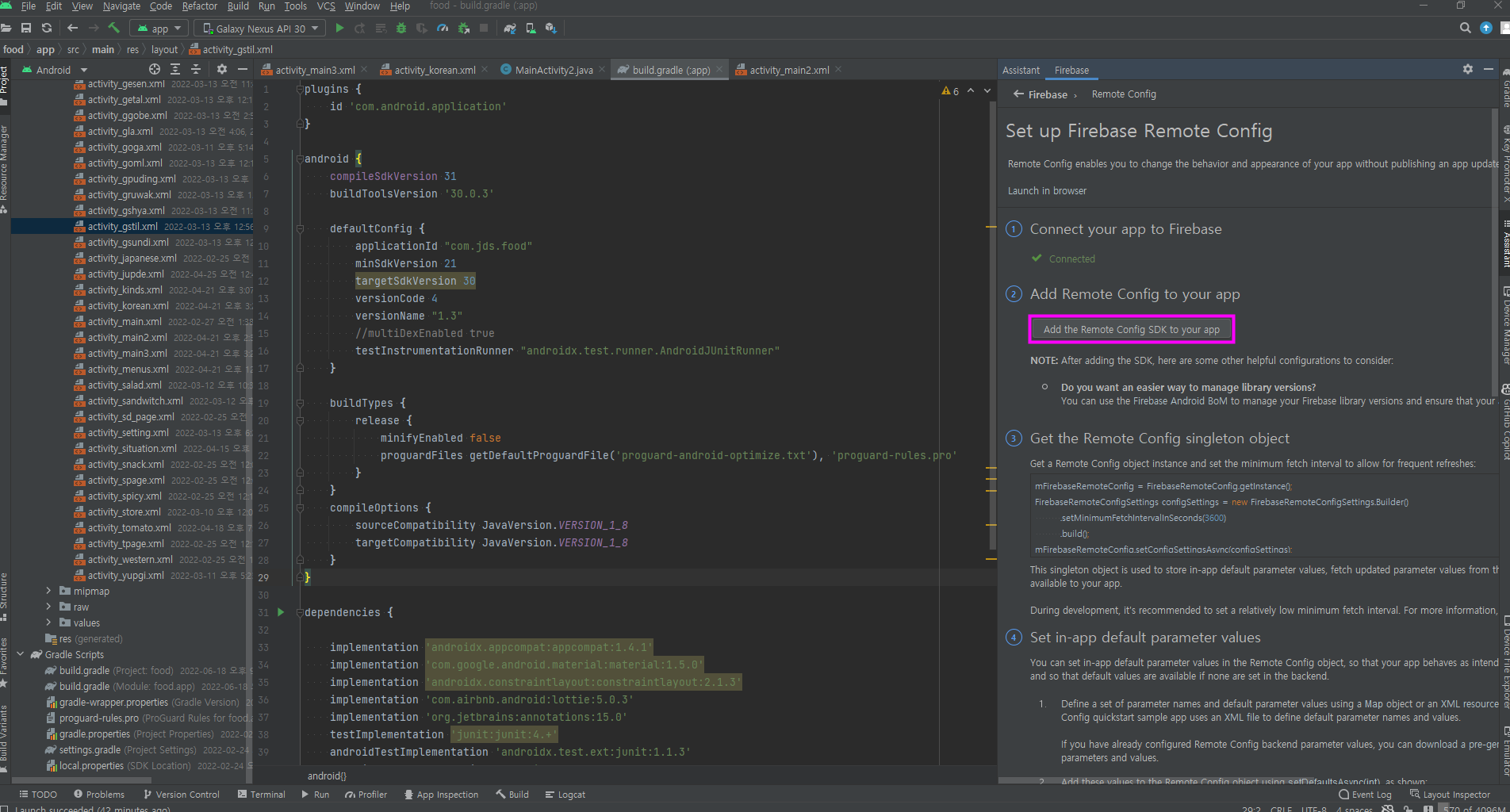Expand the mipmap folder
The height and width of the screenshot is (812, 1510).
pyautogui.click(x=48, y=591)
